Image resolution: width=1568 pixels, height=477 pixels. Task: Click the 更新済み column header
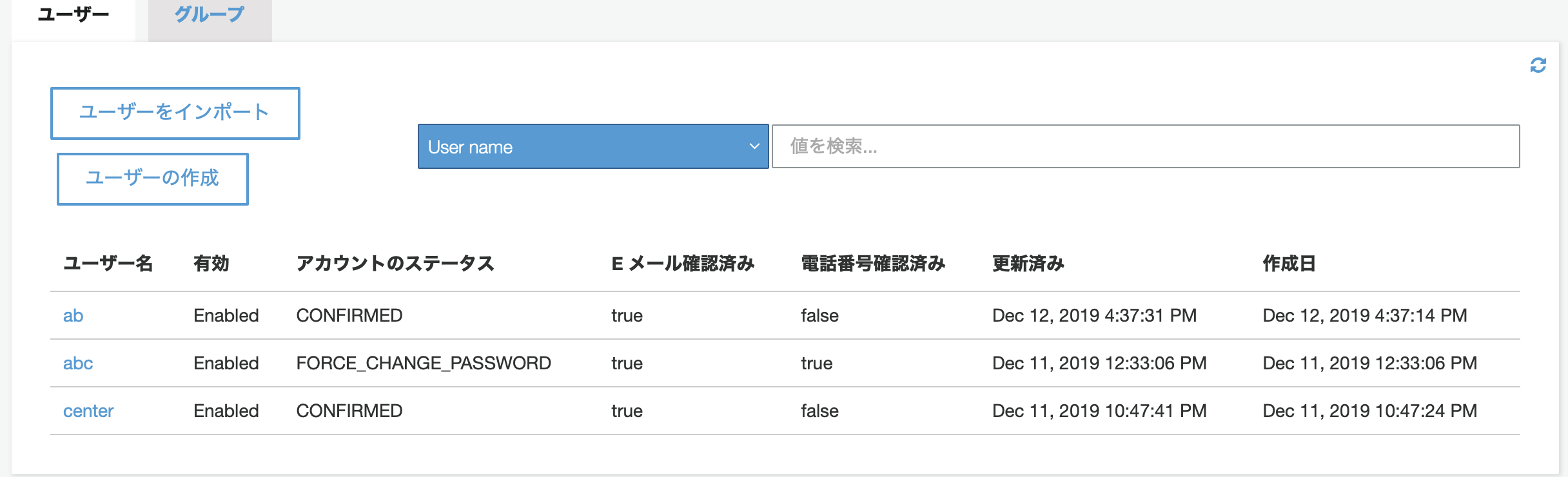click(1028, 263)
